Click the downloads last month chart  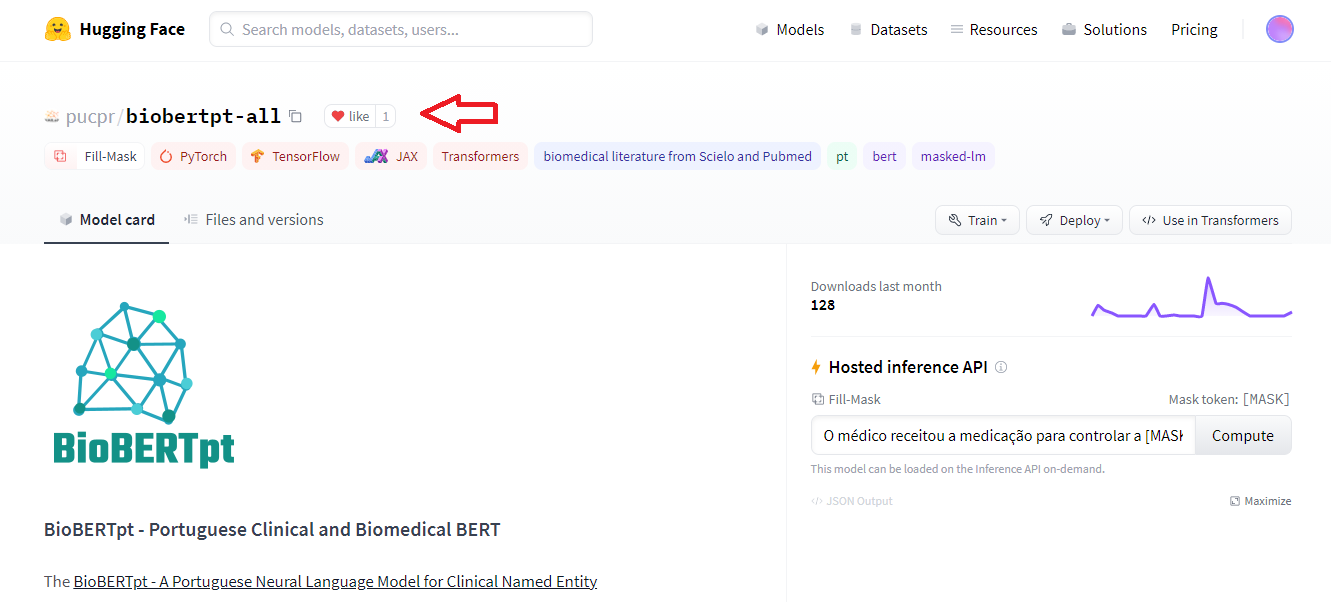tap(1191, 297)
